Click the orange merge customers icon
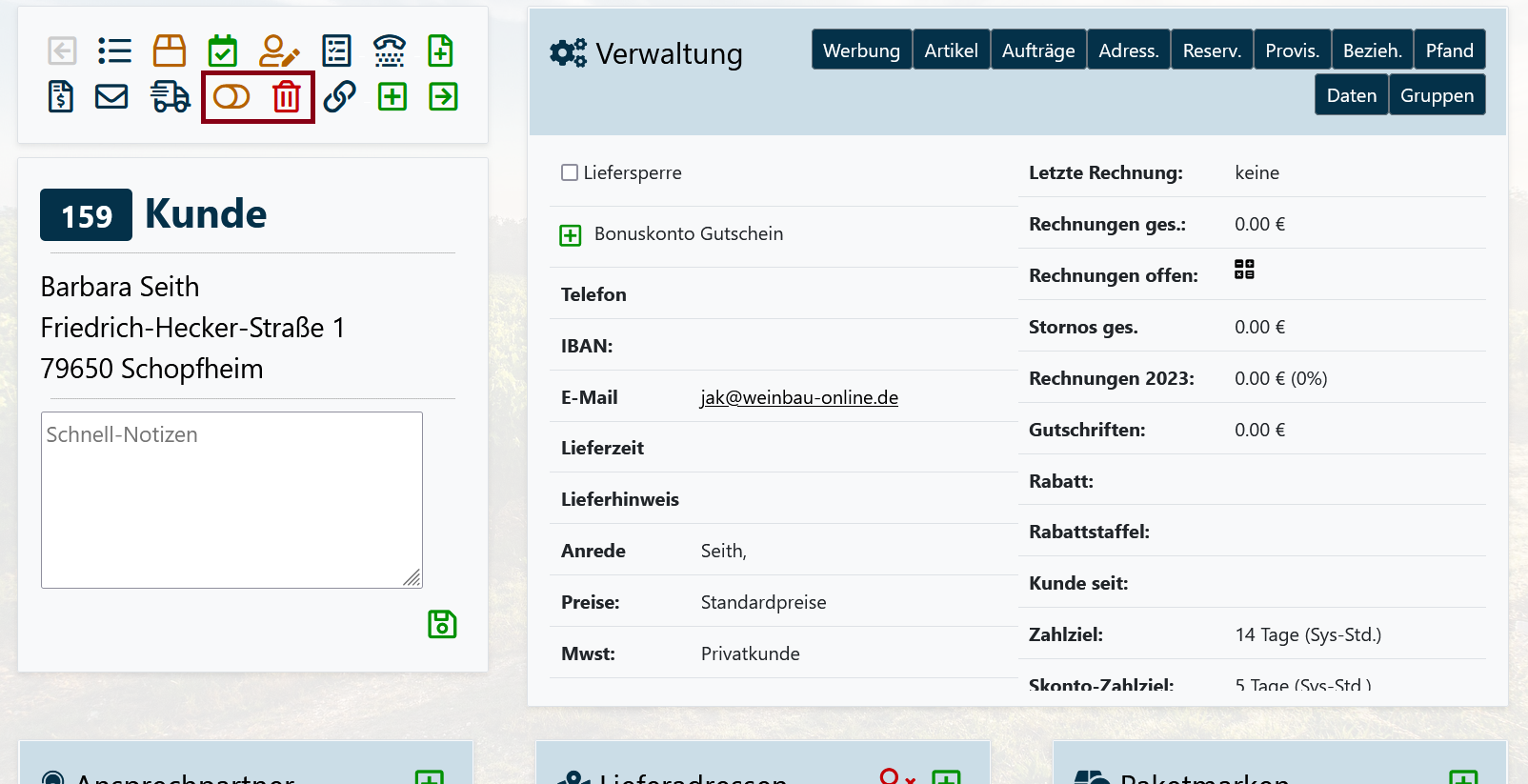The width and height of the screenshot is (1528, 784). (231, 97)
